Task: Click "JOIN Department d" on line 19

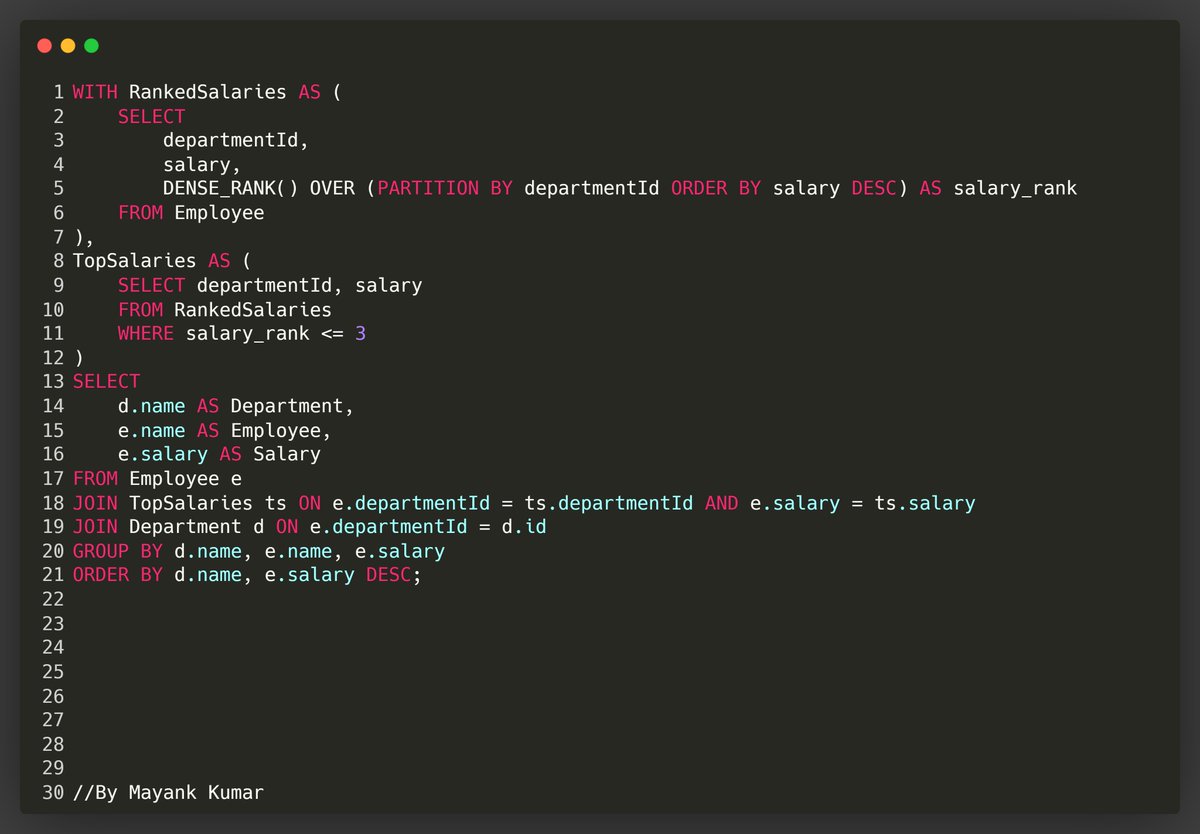Action: pos(168,526)
